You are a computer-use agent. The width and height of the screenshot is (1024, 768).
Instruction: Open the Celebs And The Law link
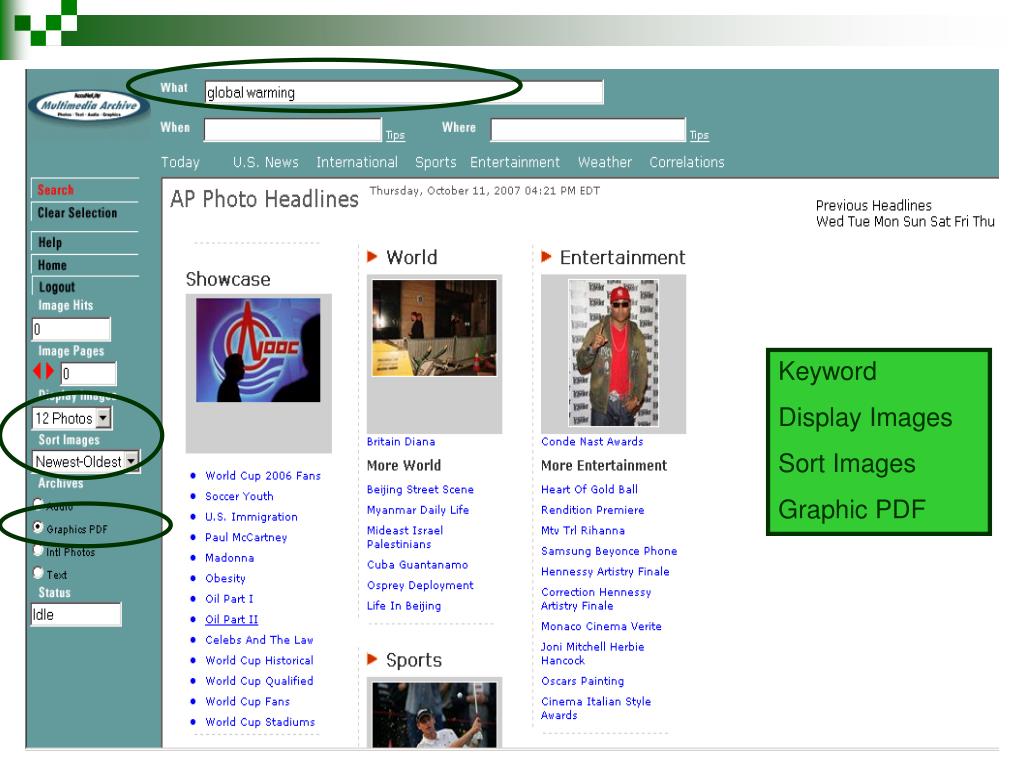259,640
